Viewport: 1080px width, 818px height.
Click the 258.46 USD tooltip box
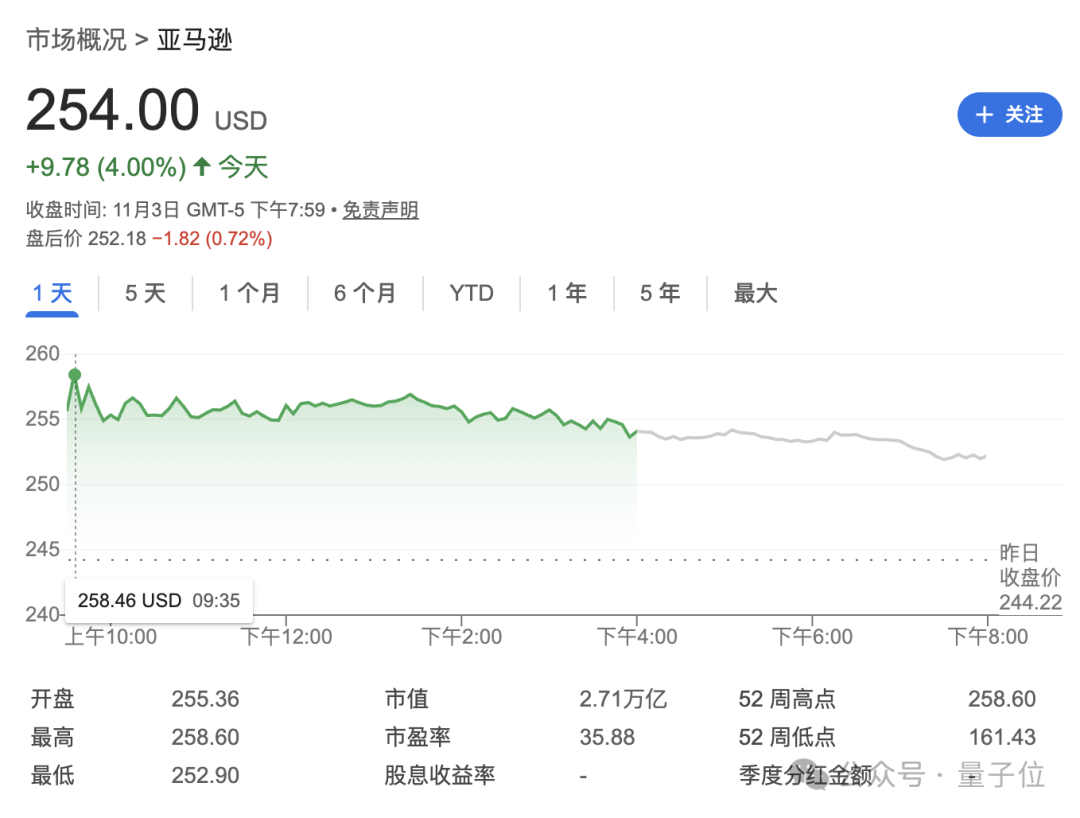(x=158, y=600)
